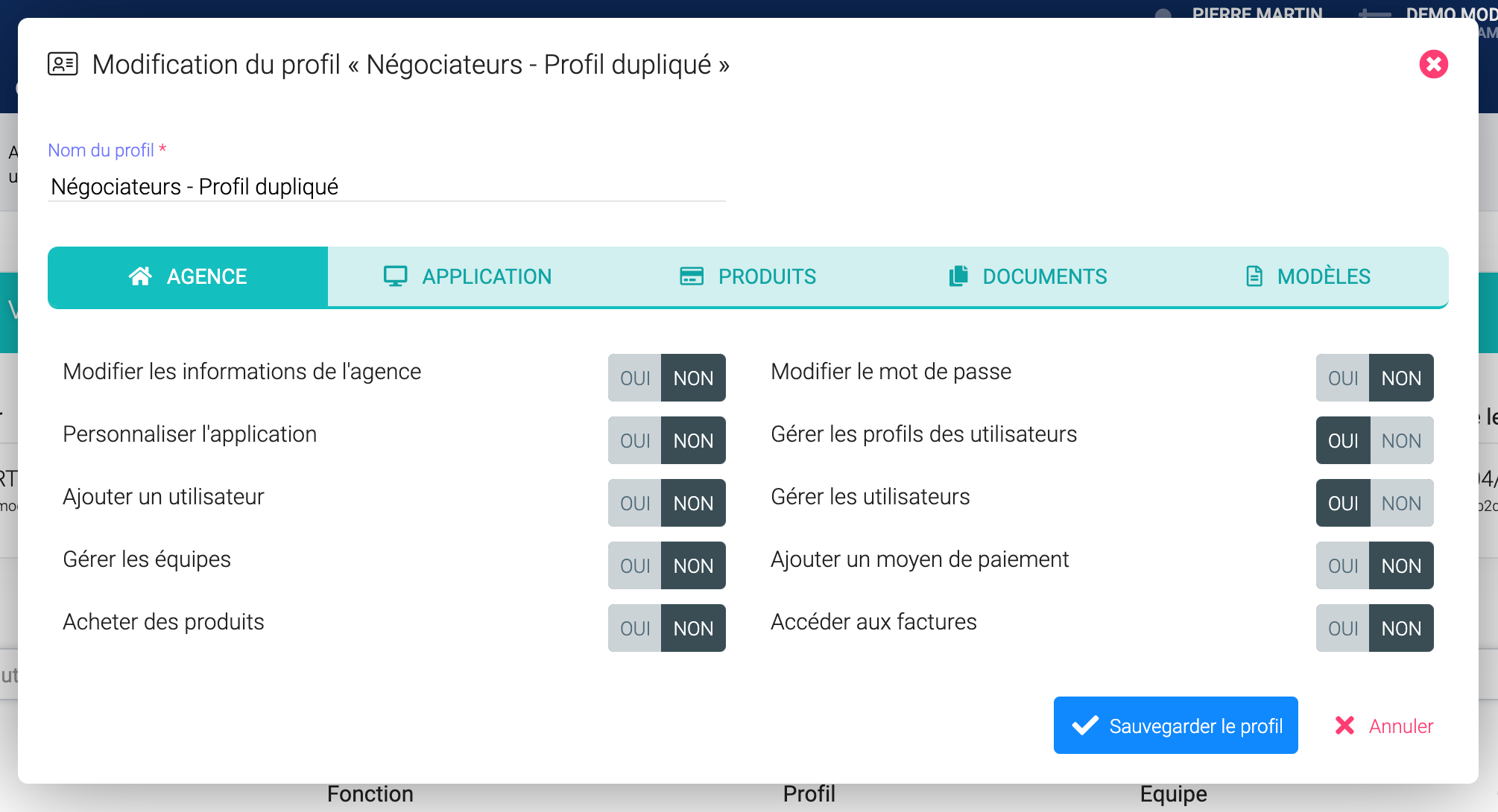1498x812 pixels.
Task: Click the Annuler link
Action: pos(1400,726)
